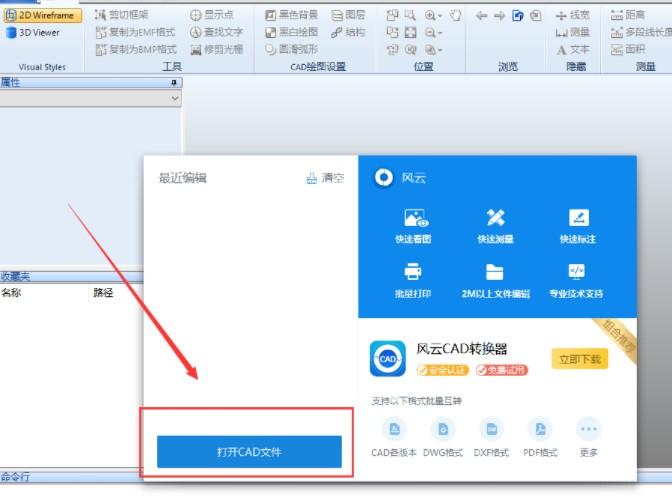
Task: Select the 距离 distance measure tool
Action: click(627, 15)
